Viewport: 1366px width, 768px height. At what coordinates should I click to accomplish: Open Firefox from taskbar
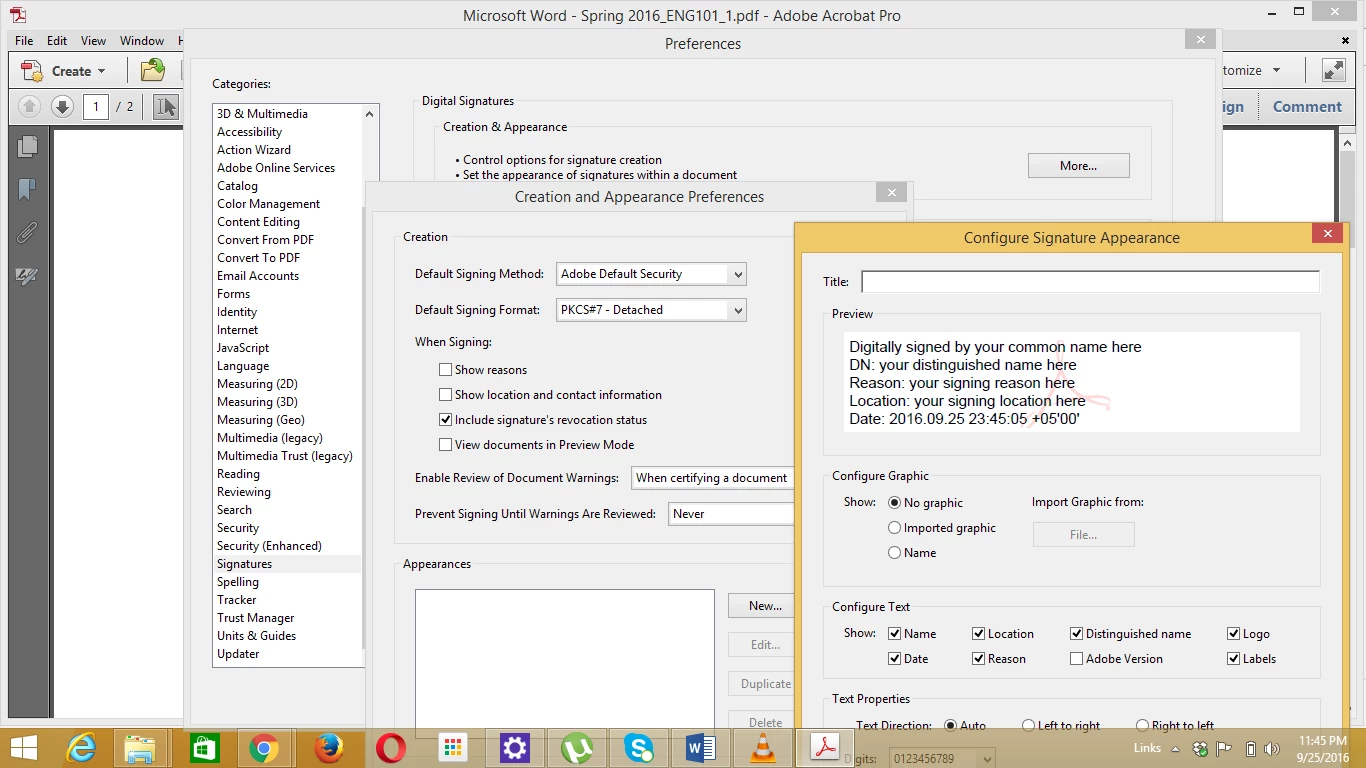pyautogui.click(x=329, y=748)
